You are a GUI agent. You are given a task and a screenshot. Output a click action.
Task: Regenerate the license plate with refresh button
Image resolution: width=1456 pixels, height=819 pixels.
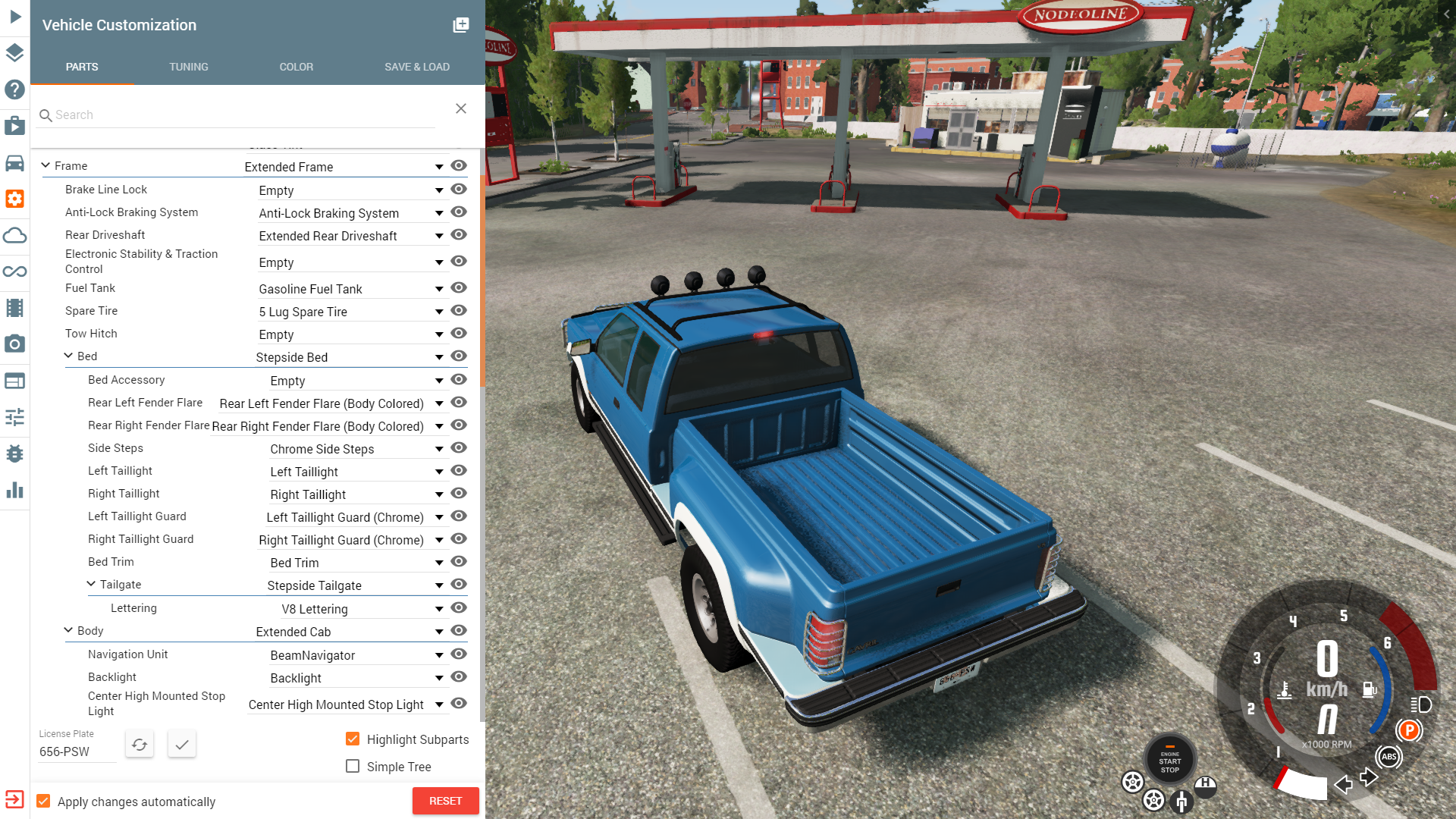pos(140,745)
